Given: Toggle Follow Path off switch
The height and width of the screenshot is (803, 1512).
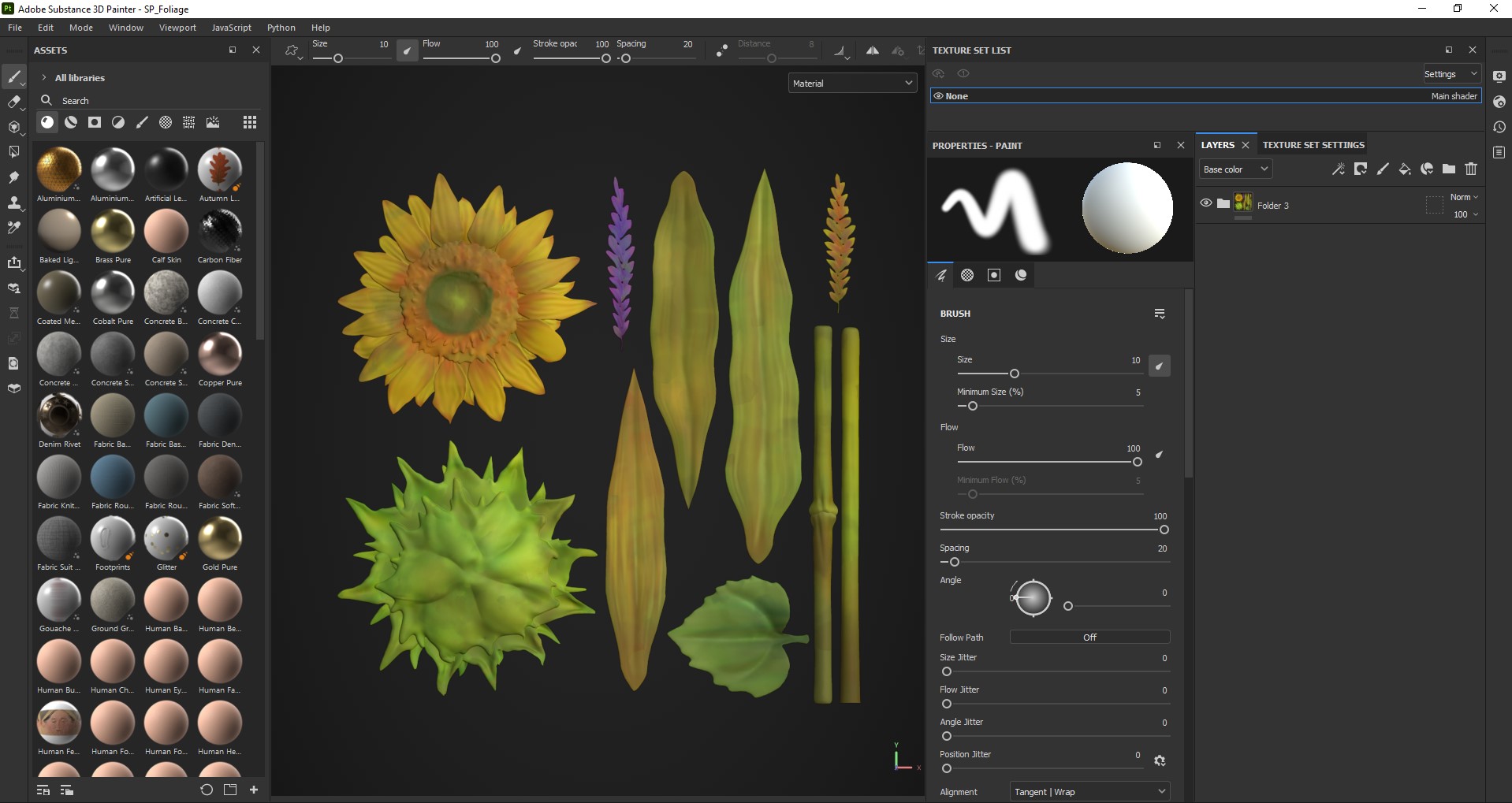Looking at the screenshot, I should 1089,637.
